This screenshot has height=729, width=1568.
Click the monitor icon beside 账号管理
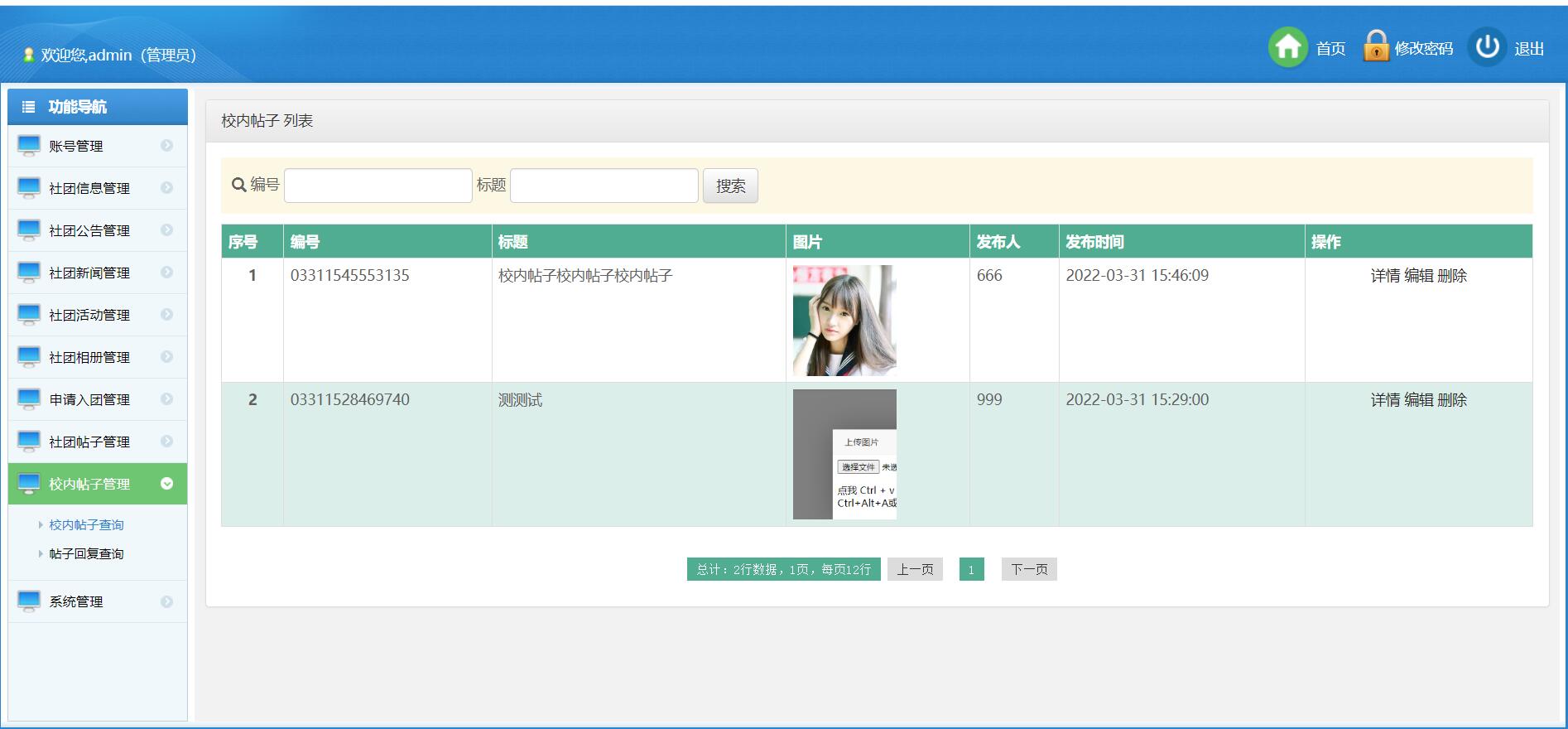(x=29, y=146)
